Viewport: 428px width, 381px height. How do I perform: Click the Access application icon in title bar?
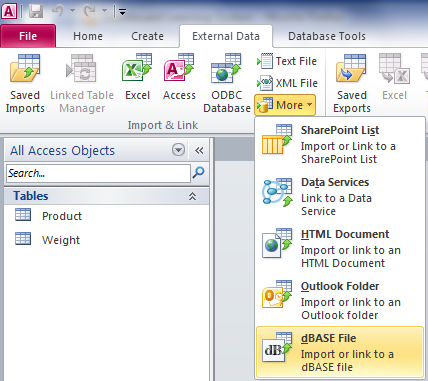pos(9,11)
